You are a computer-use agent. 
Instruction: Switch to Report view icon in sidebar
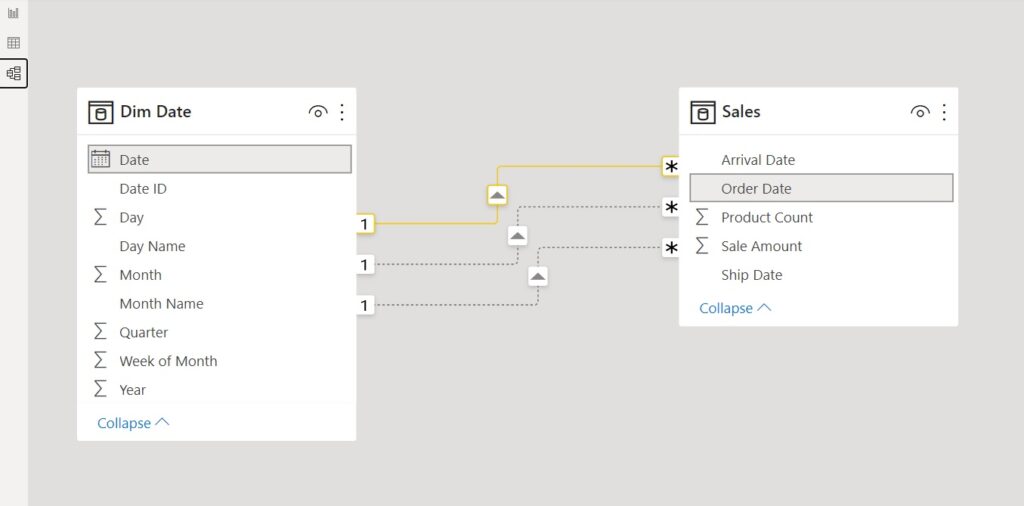[13, 13]
